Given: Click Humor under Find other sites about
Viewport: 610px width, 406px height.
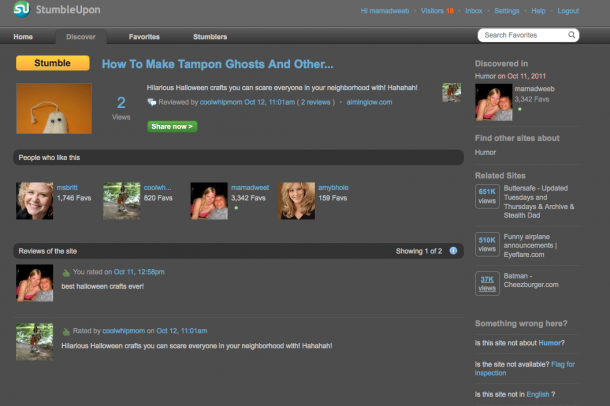Looking at the screenshot, I should (485, 152).
